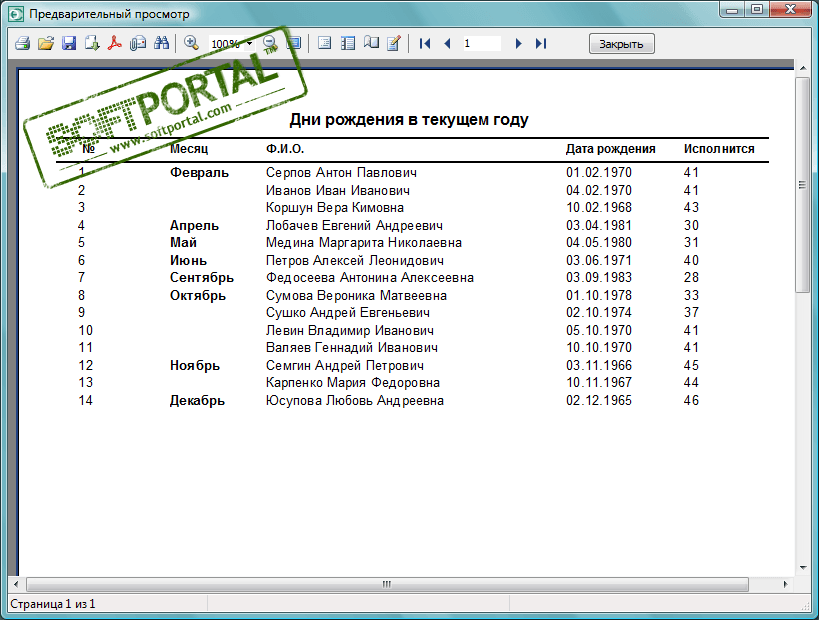Click the vertical scrollbar up arrow
The image size is (819, 620).
pos(802,68)
